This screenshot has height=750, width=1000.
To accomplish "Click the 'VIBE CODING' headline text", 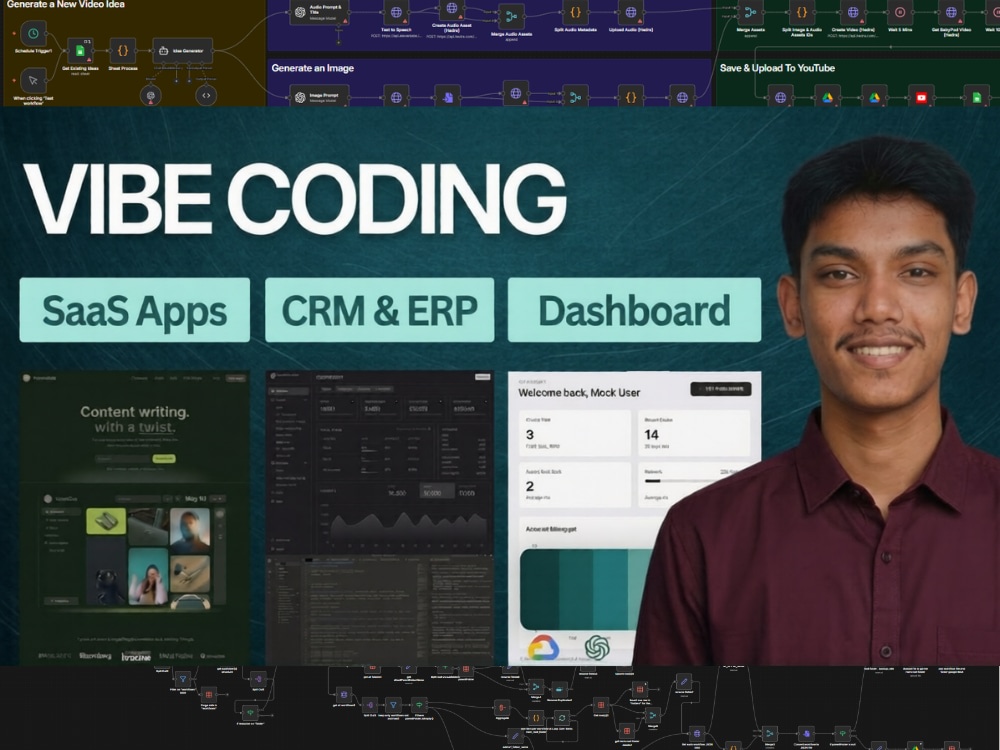I will coord(295,198).
